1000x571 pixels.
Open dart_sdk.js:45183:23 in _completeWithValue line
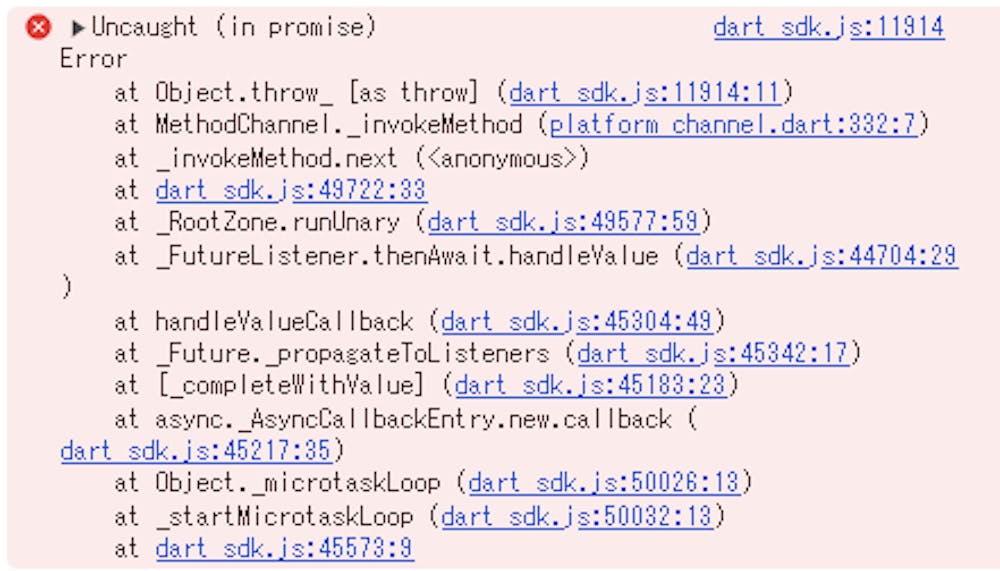click(591, 385)
